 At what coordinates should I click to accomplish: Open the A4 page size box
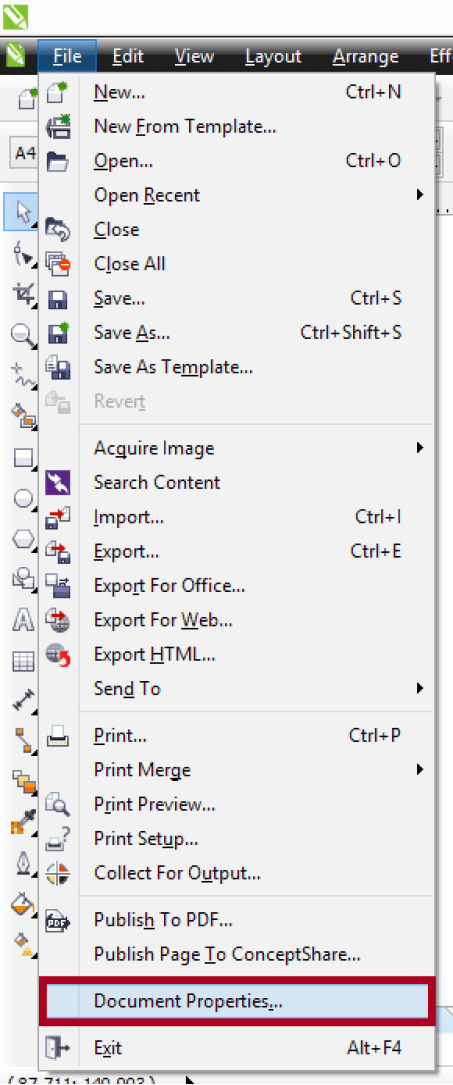coord(24,153)
